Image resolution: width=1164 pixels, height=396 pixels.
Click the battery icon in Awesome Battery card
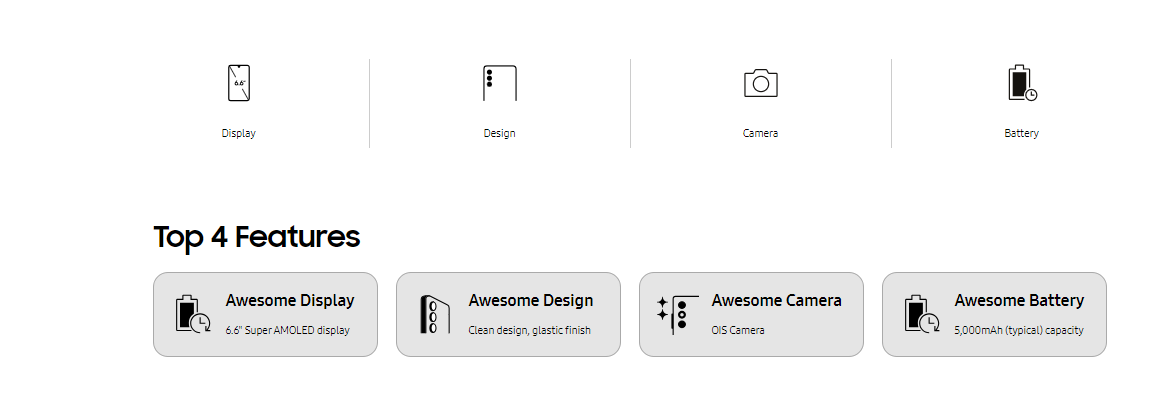point(921,314)
